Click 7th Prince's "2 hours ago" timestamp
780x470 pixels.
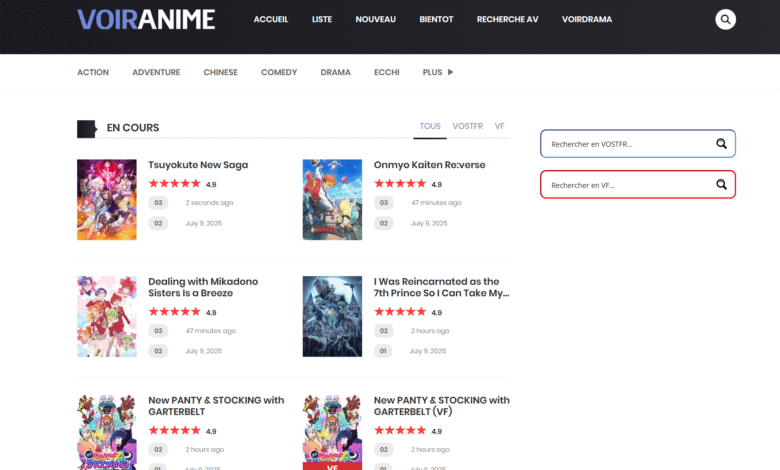[430, 331]
